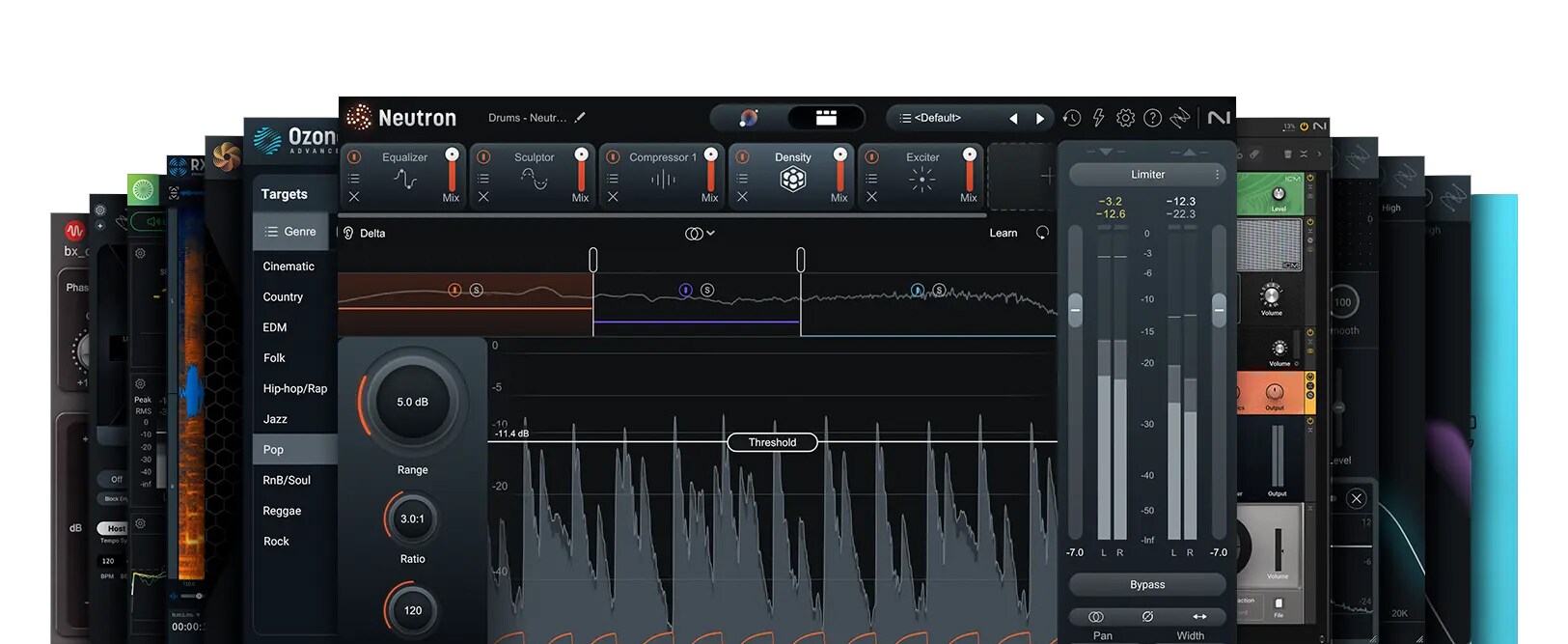This screenshot has height=644, width=1568.
Task: Solo the mid frequency band
Action: [707, 290]
